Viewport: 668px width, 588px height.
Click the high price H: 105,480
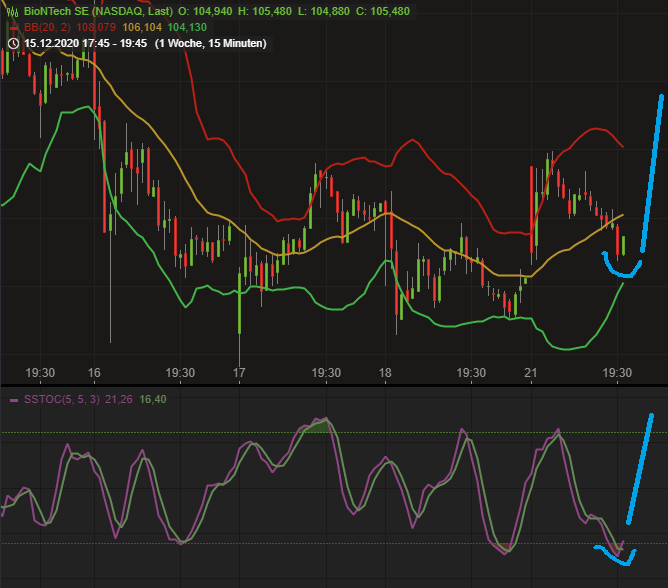[265, 12]
